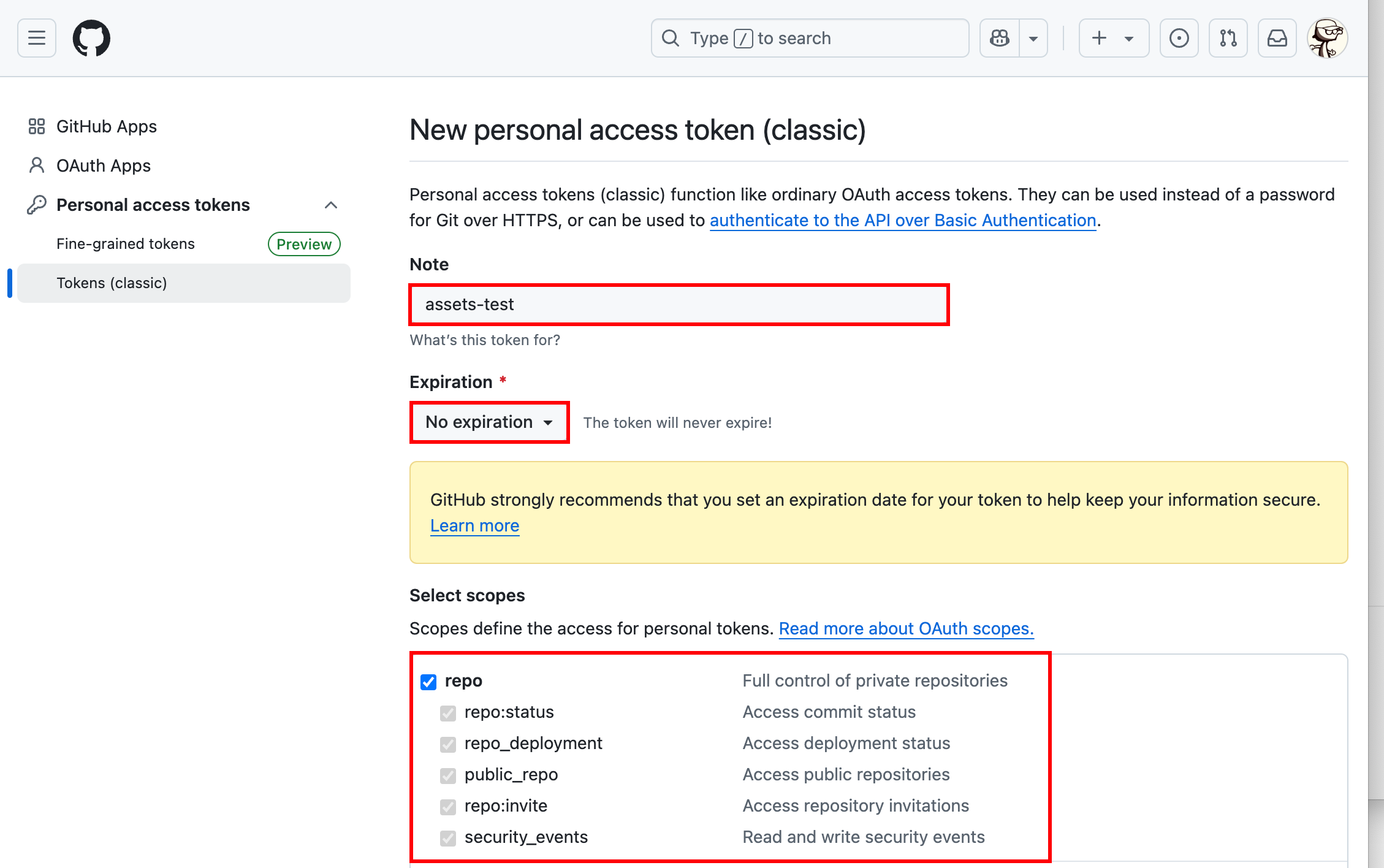The height and width of the screenshot is (868, 1384).
Task: Uncheck the repo scope checkbox
Action: [x=428, y=682]
